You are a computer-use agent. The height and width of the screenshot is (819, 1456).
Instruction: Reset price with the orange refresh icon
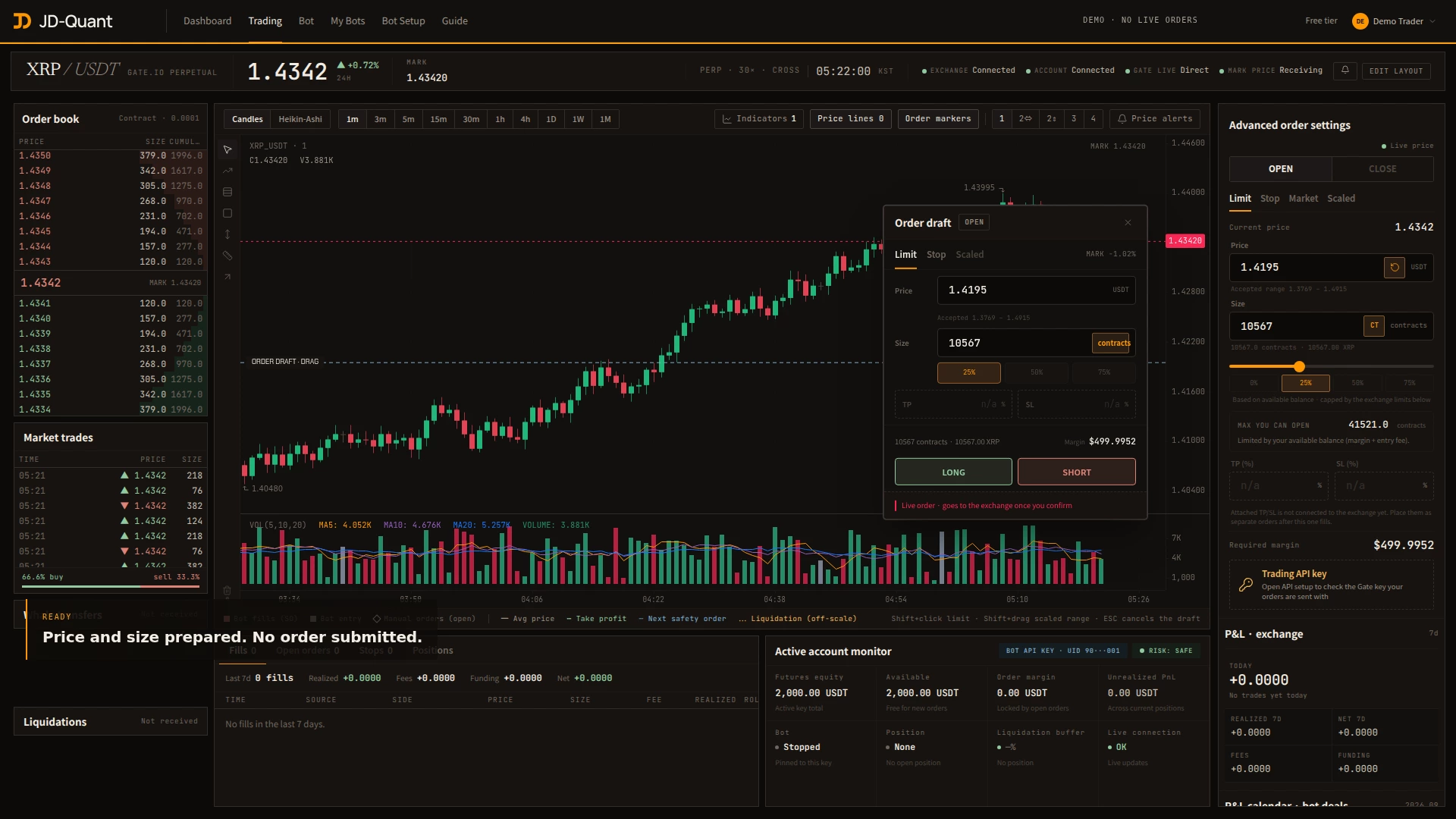[1395, 268]
